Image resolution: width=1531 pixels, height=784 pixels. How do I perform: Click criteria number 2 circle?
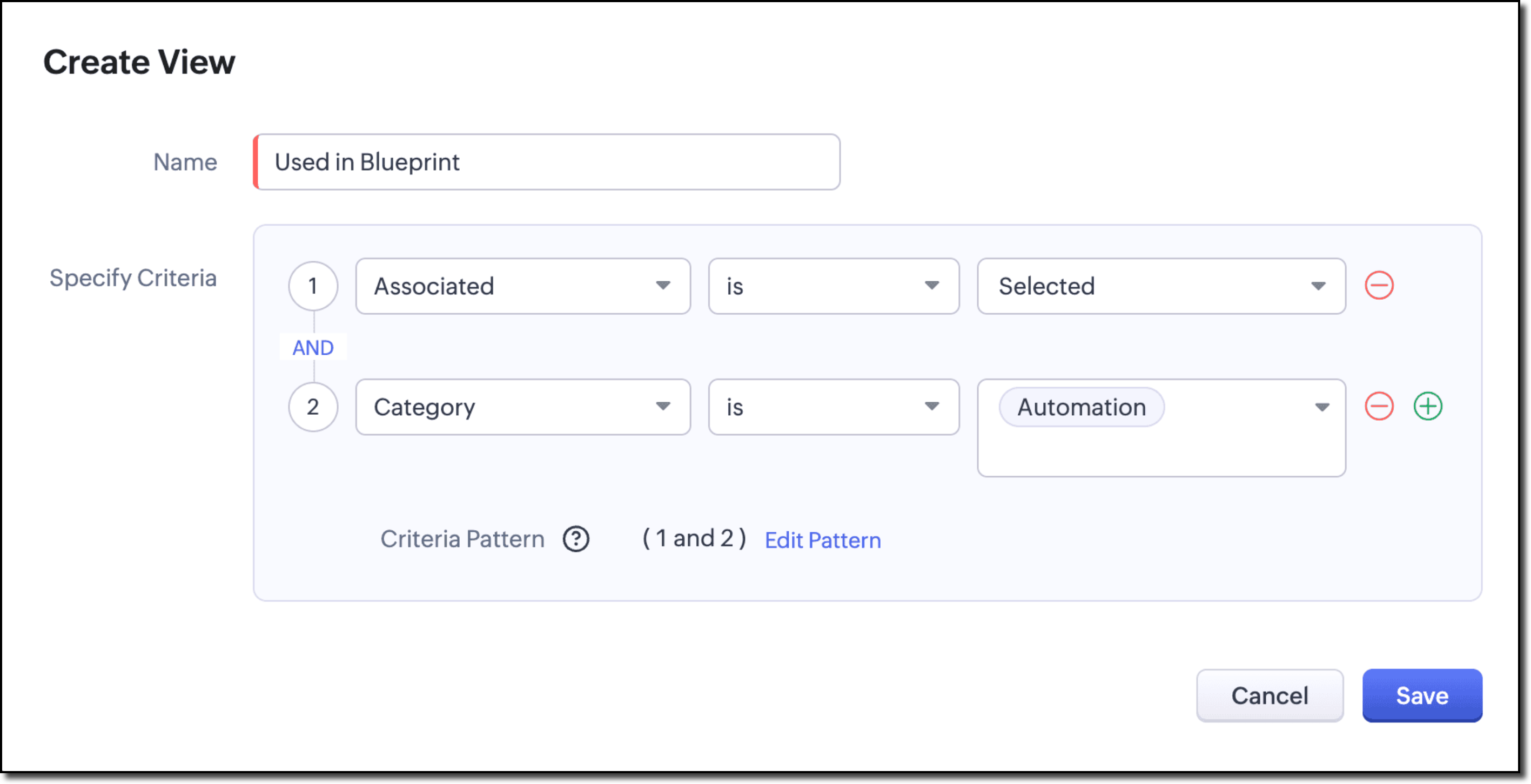(x=313, y=407)
